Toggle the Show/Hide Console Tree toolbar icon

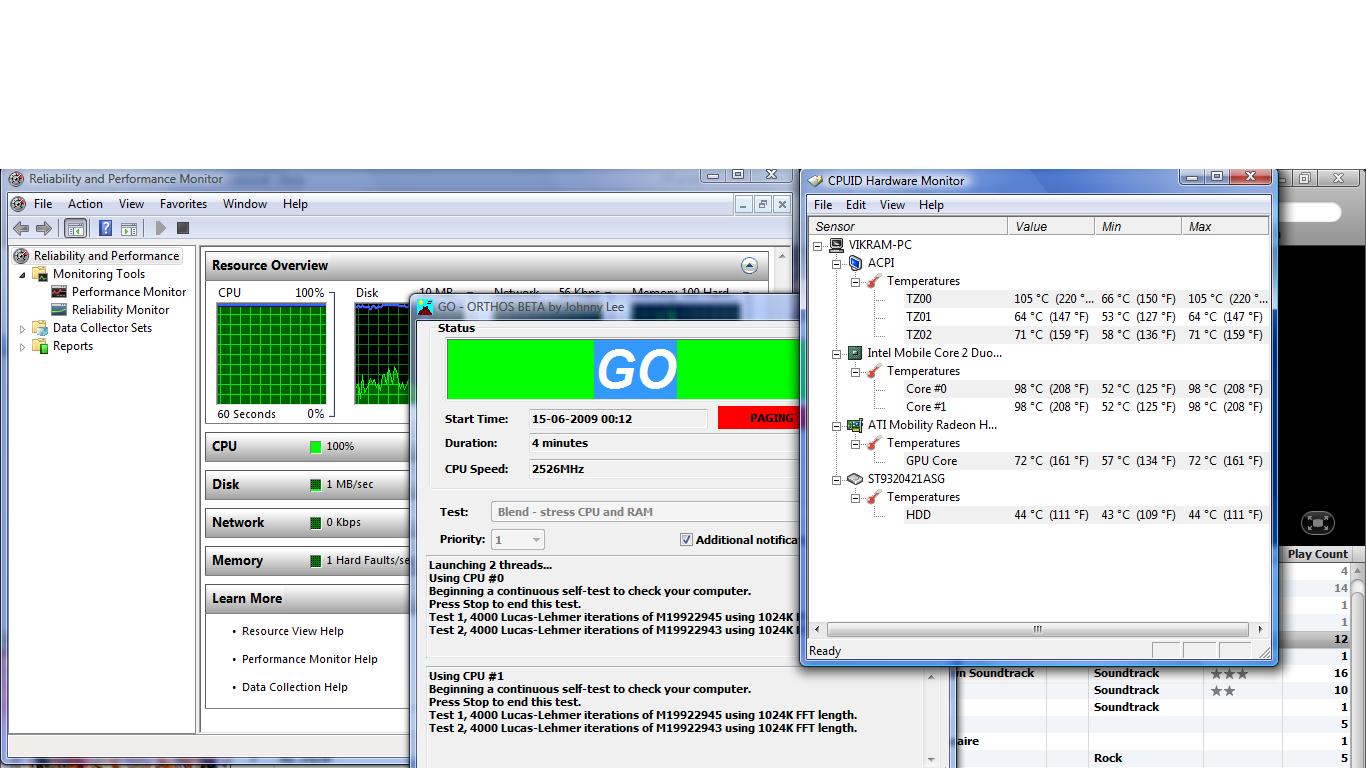pos(76,229)
